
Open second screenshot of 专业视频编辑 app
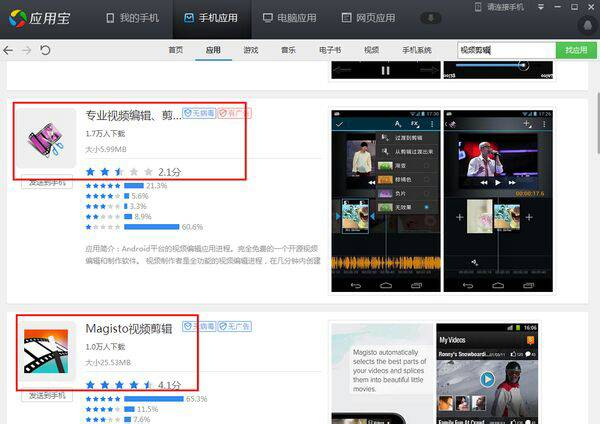pos(498,201)
